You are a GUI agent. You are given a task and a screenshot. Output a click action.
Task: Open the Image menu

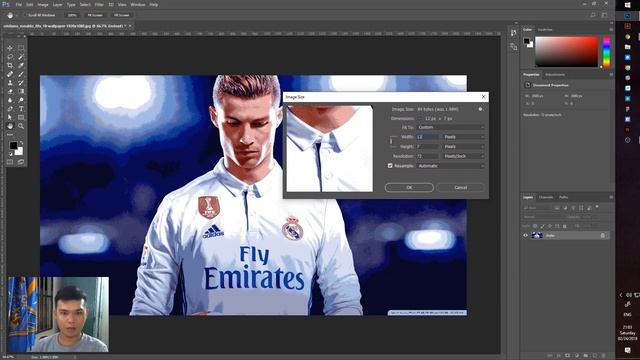(43, 4)
